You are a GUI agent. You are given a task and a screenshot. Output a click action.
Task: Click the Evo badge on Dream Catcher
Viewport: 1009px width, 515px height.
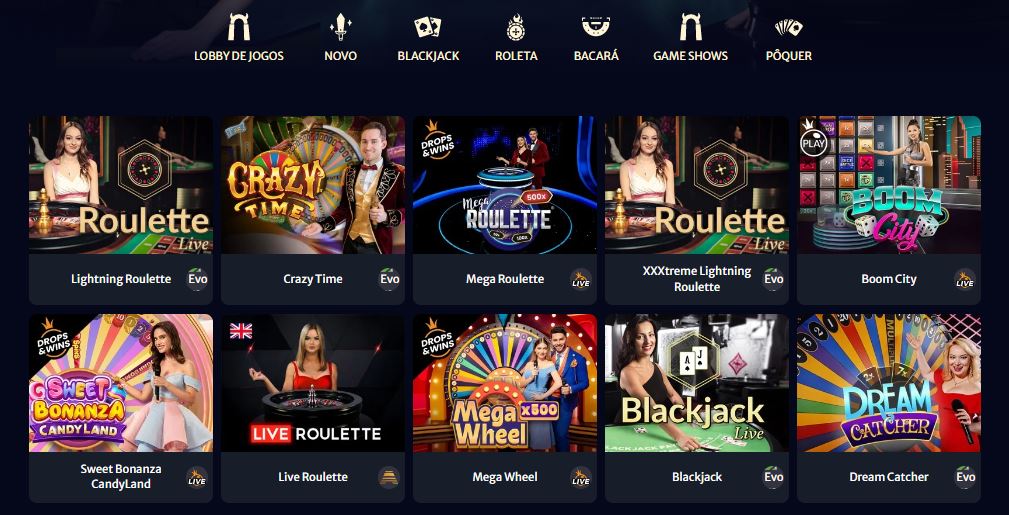pos(965,477)
